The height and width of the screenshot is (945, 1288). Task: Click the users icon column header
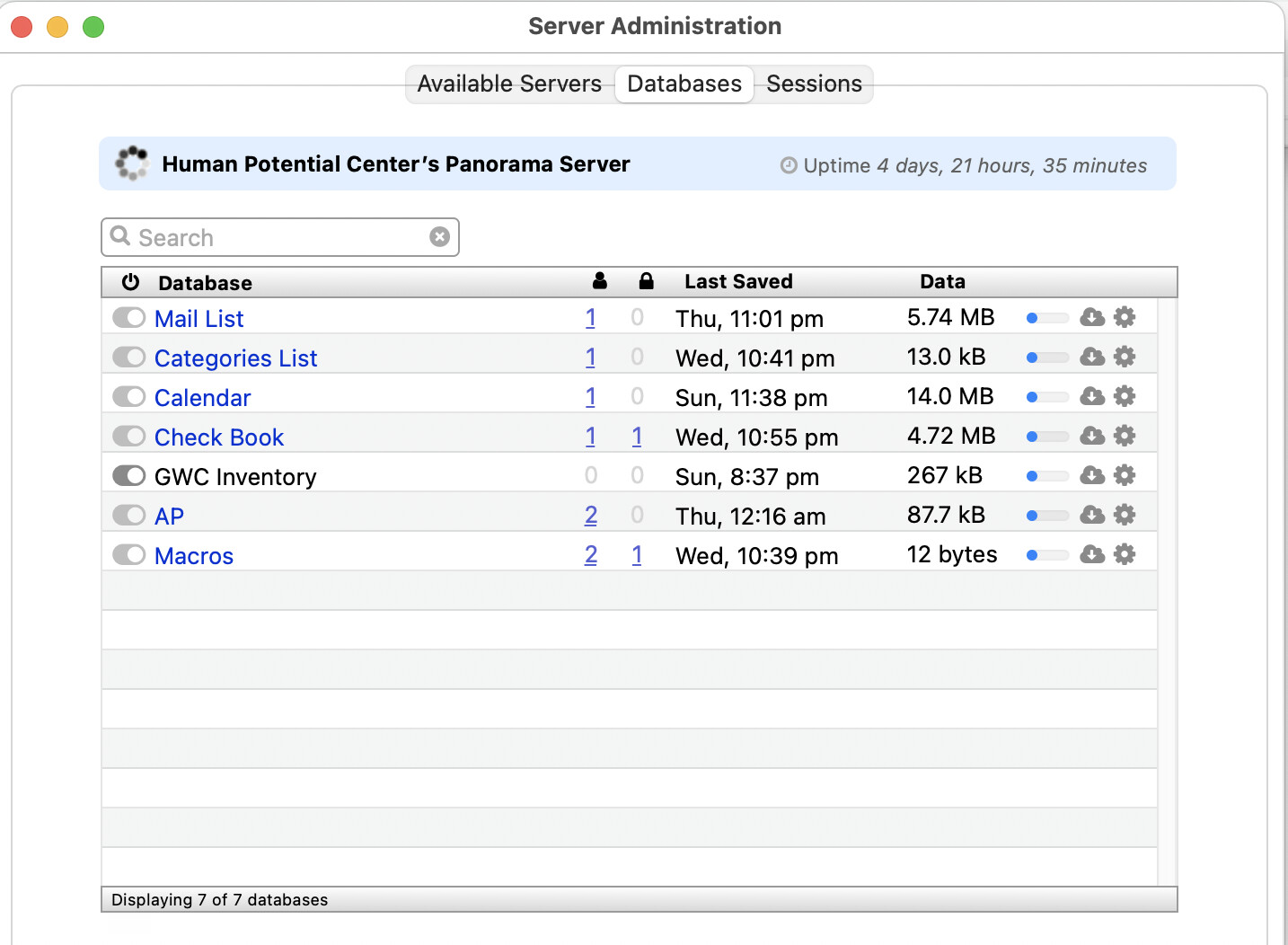tap(600, 281)
